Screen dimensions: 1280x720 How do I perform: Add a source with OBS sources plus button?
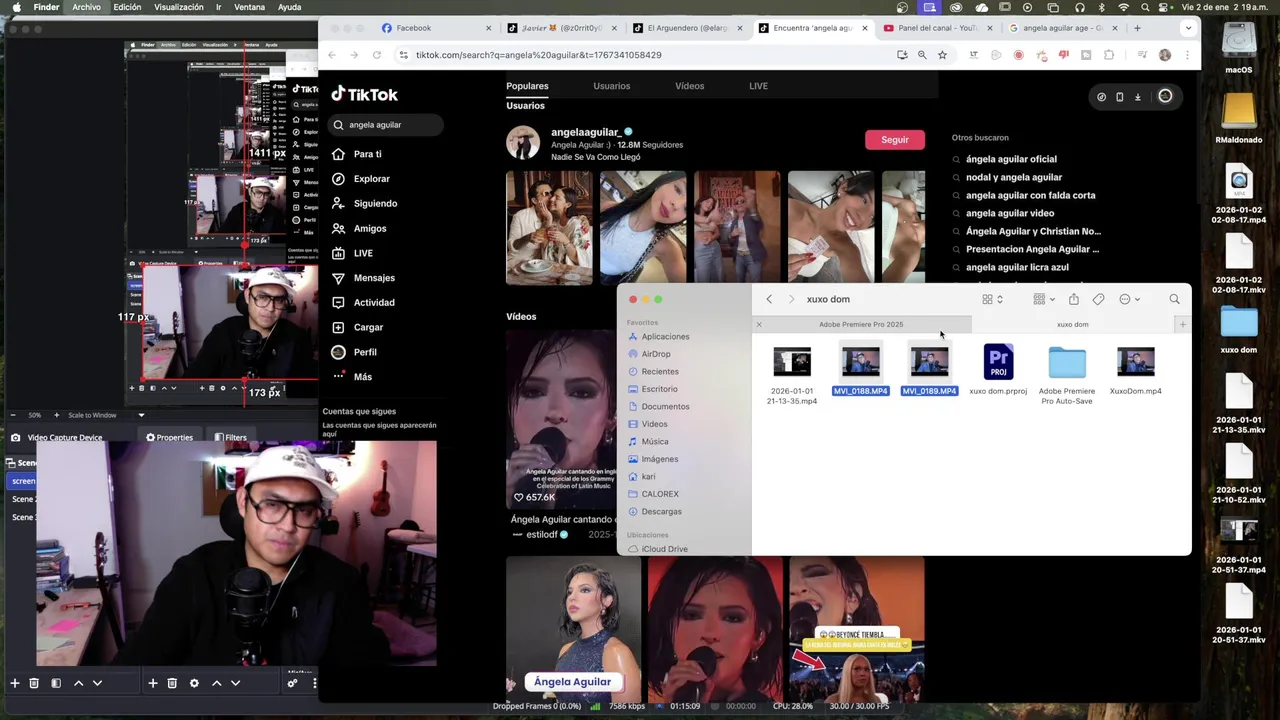point(153,683)
